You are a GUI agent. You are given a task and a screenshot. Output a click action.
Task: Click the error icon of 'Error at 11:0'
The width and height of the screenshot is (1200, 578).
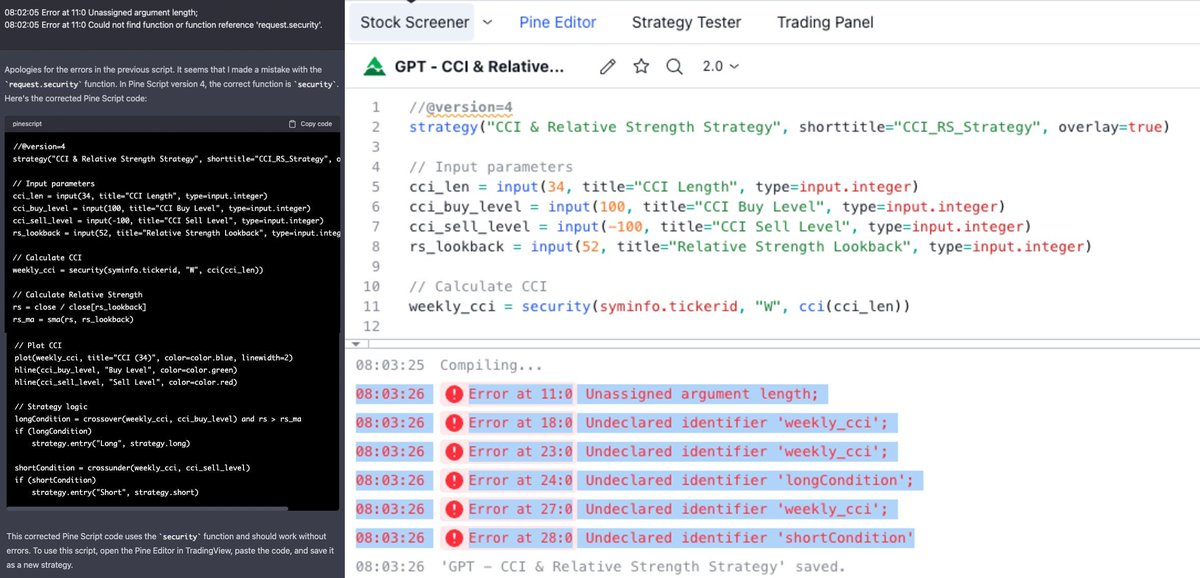tap(453, 394)
